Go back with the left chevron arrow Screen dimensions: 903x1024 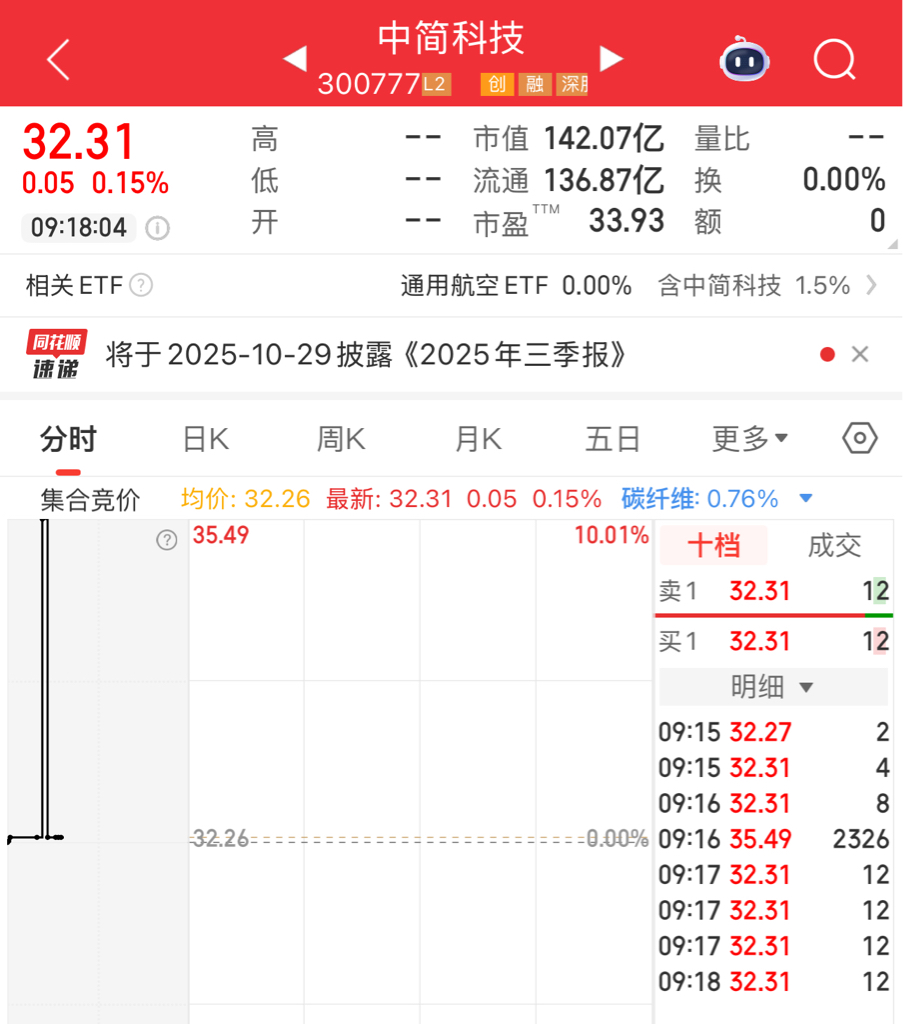pyautogui.click(x=58, y=60)
